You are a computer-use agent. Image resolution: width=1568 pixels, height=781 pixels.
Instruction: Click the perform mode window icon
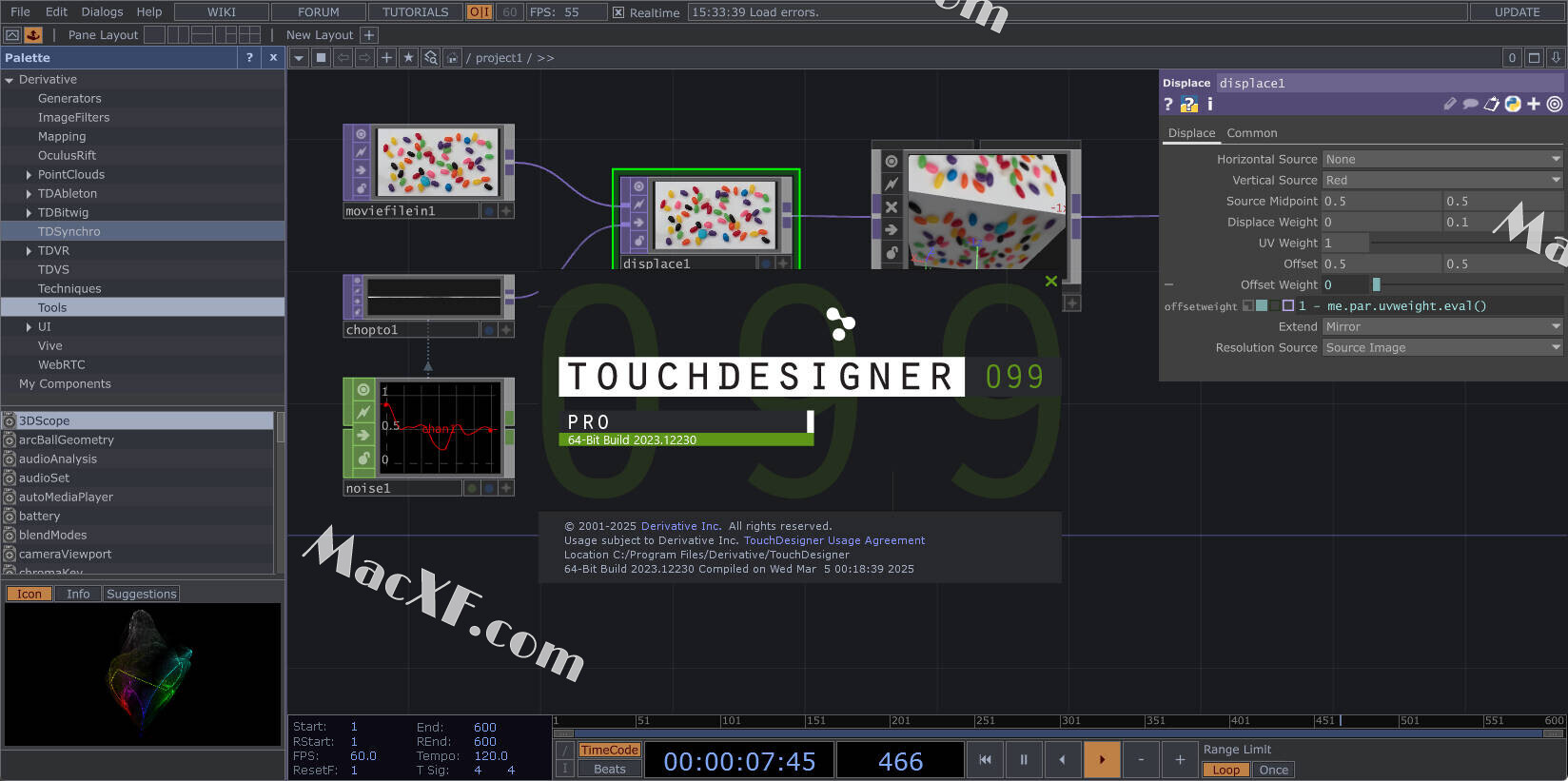[13, 34]
